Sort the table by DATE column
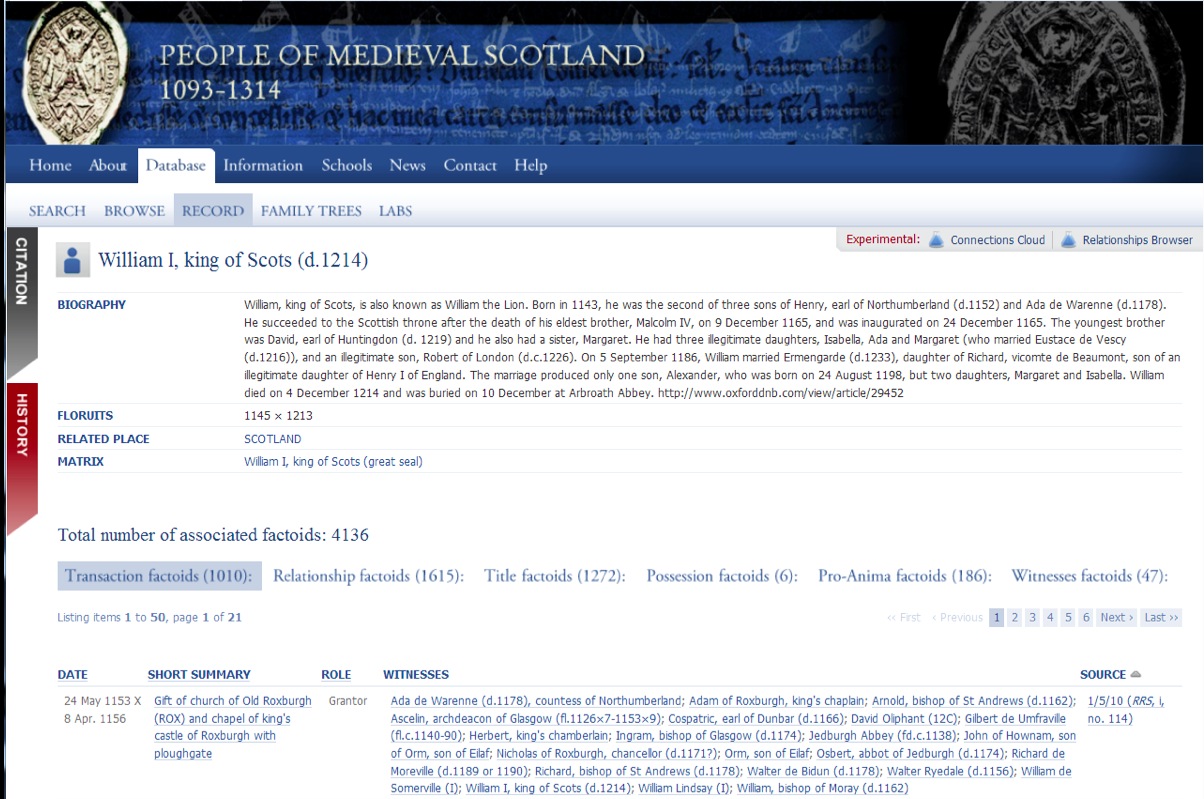This screenshot has height=799, width=1204. [x=73, y=675]
